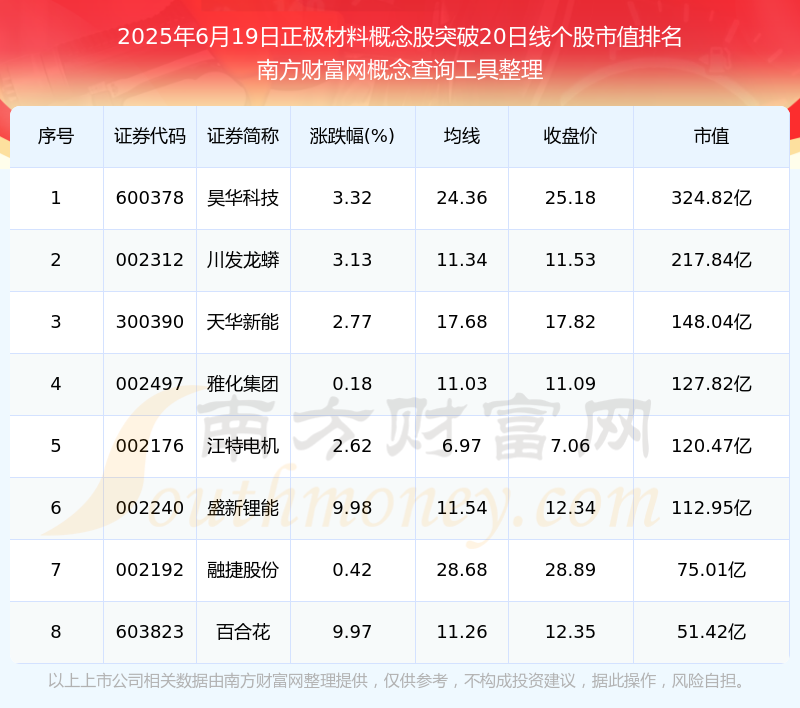
Task: Click market value 324.82亿
Action: coord(711,198)
